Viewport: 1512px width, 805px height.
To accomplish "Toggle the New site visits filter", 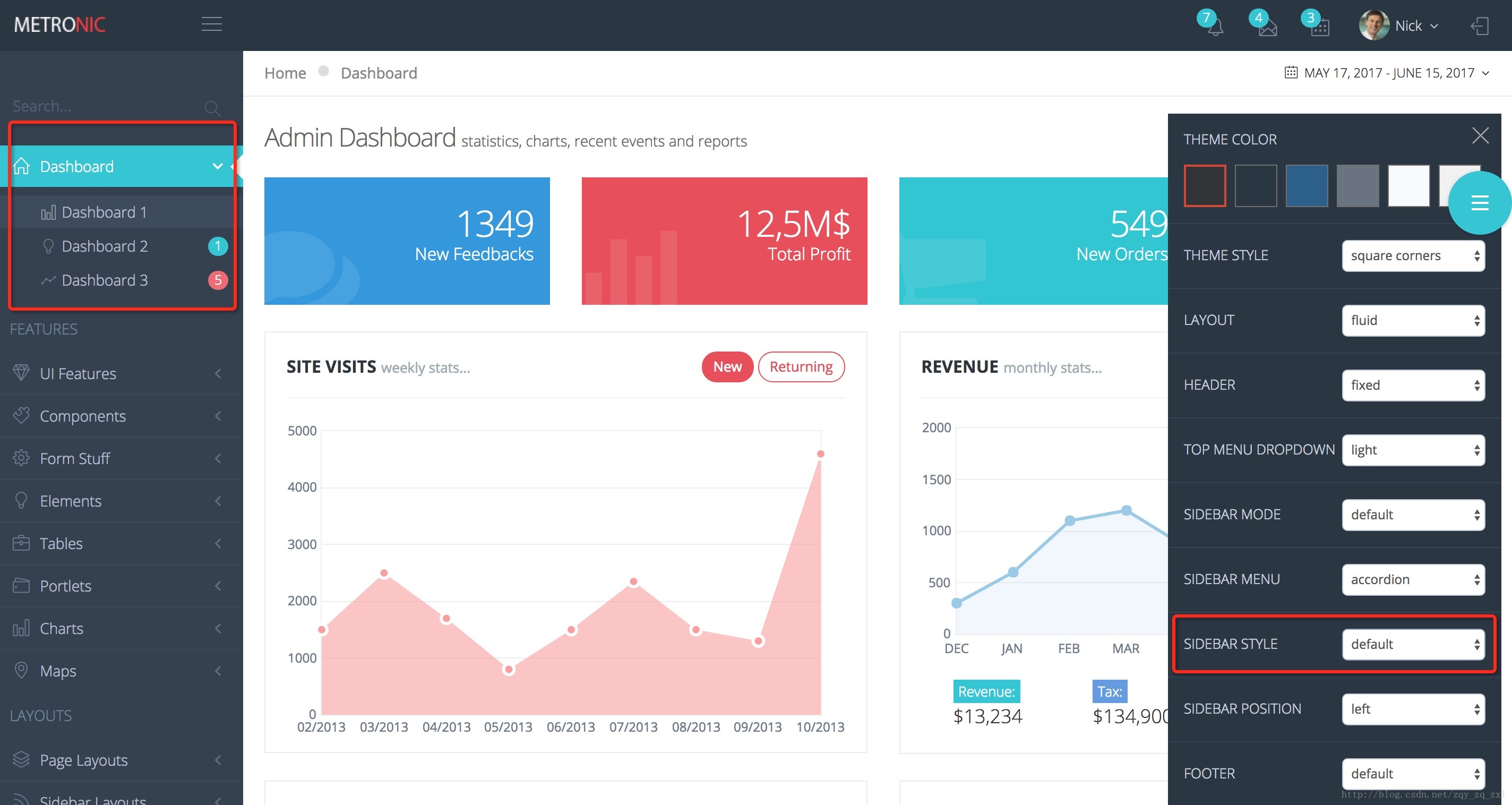I will coord(727,367).
